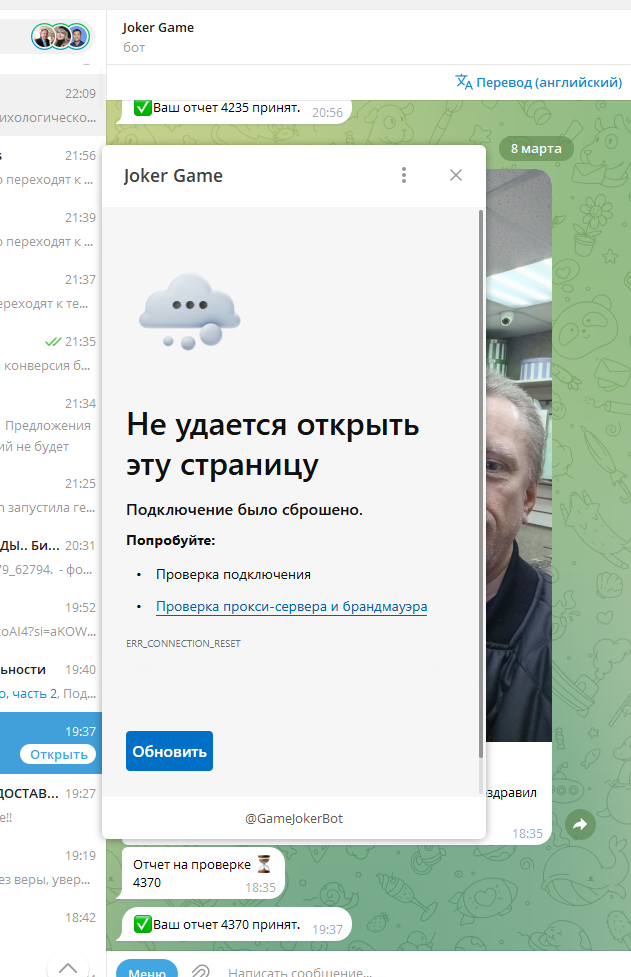This screenshot has width=631, height=977.
Task: Click the @GameJokerBot label in popup footer
Action: coord(294,818)
